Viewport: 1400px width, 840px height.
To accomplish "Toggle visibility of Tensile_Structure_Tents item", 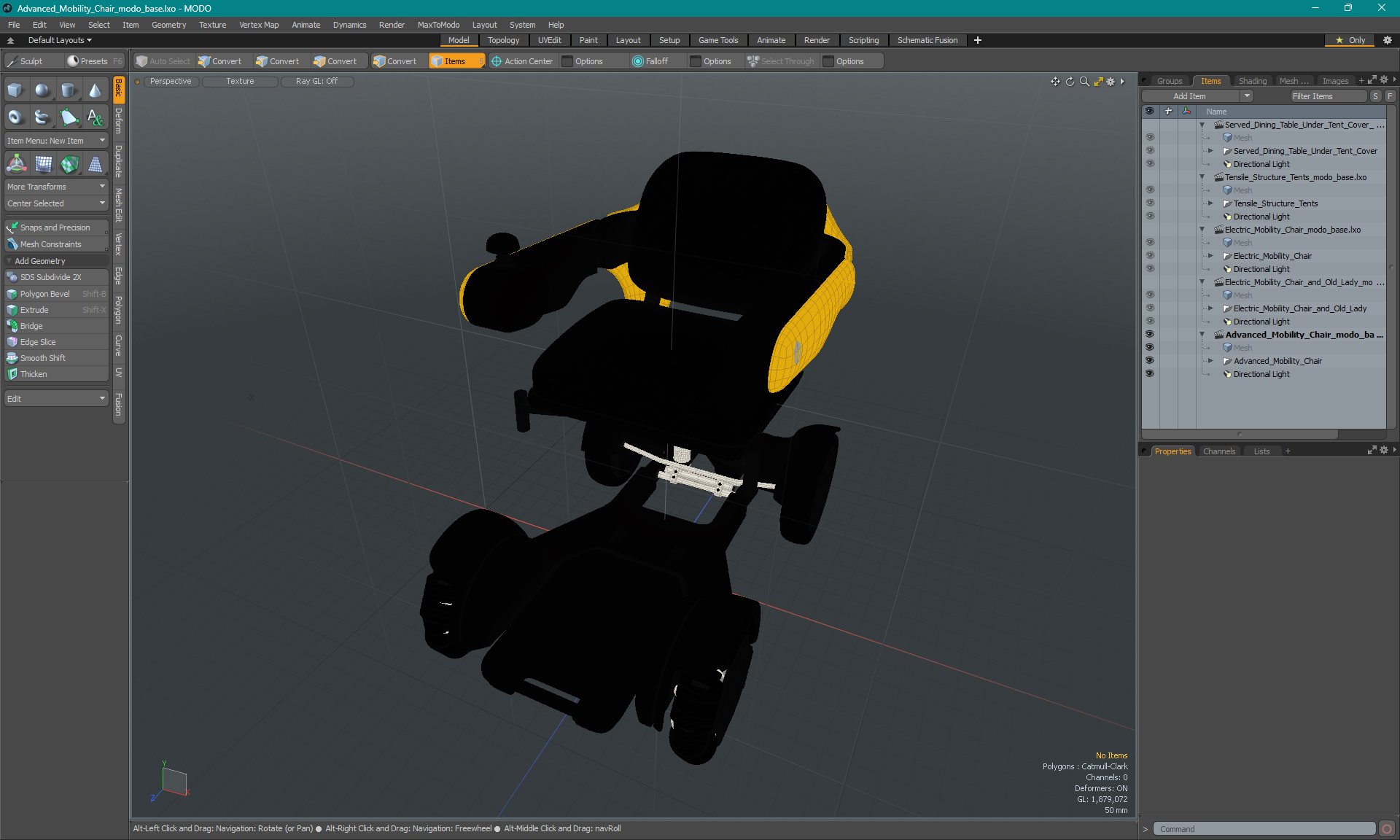I will click(1150, 203).
